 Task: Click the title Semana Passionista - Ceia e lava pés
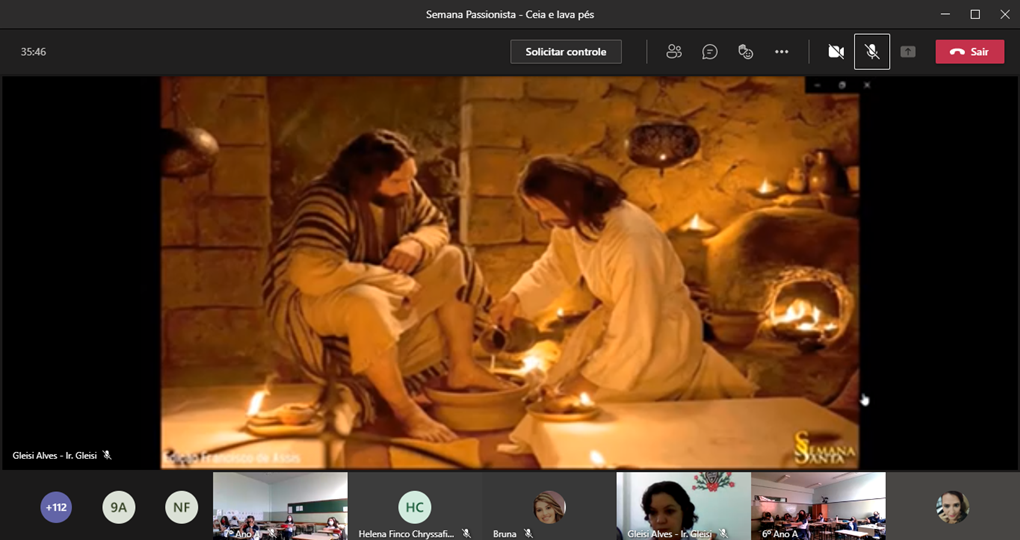pos(510,14)
